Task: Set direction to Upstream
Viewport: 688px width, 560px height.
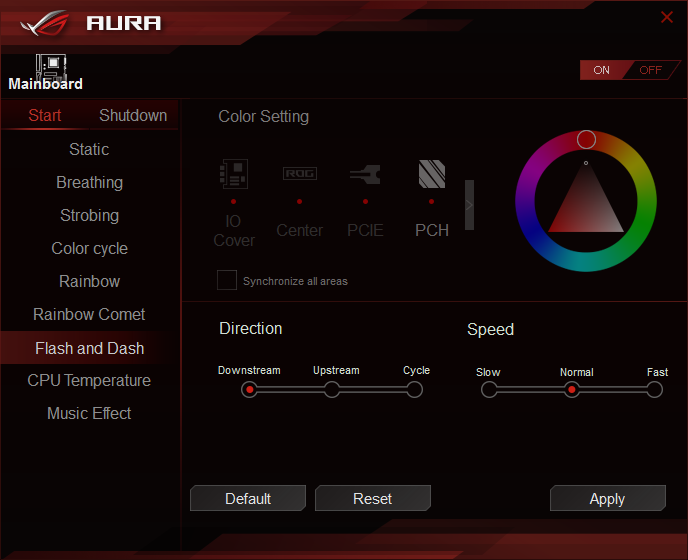Action: click(x=332, y=389)
